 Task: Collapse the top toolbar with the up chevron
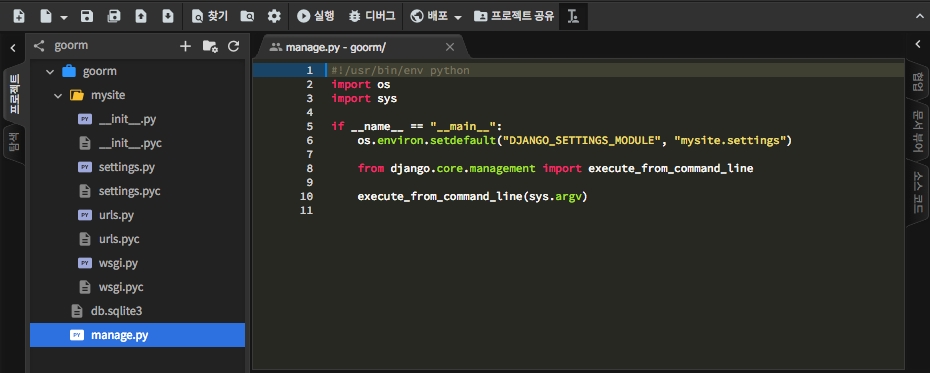pos(919,17)
